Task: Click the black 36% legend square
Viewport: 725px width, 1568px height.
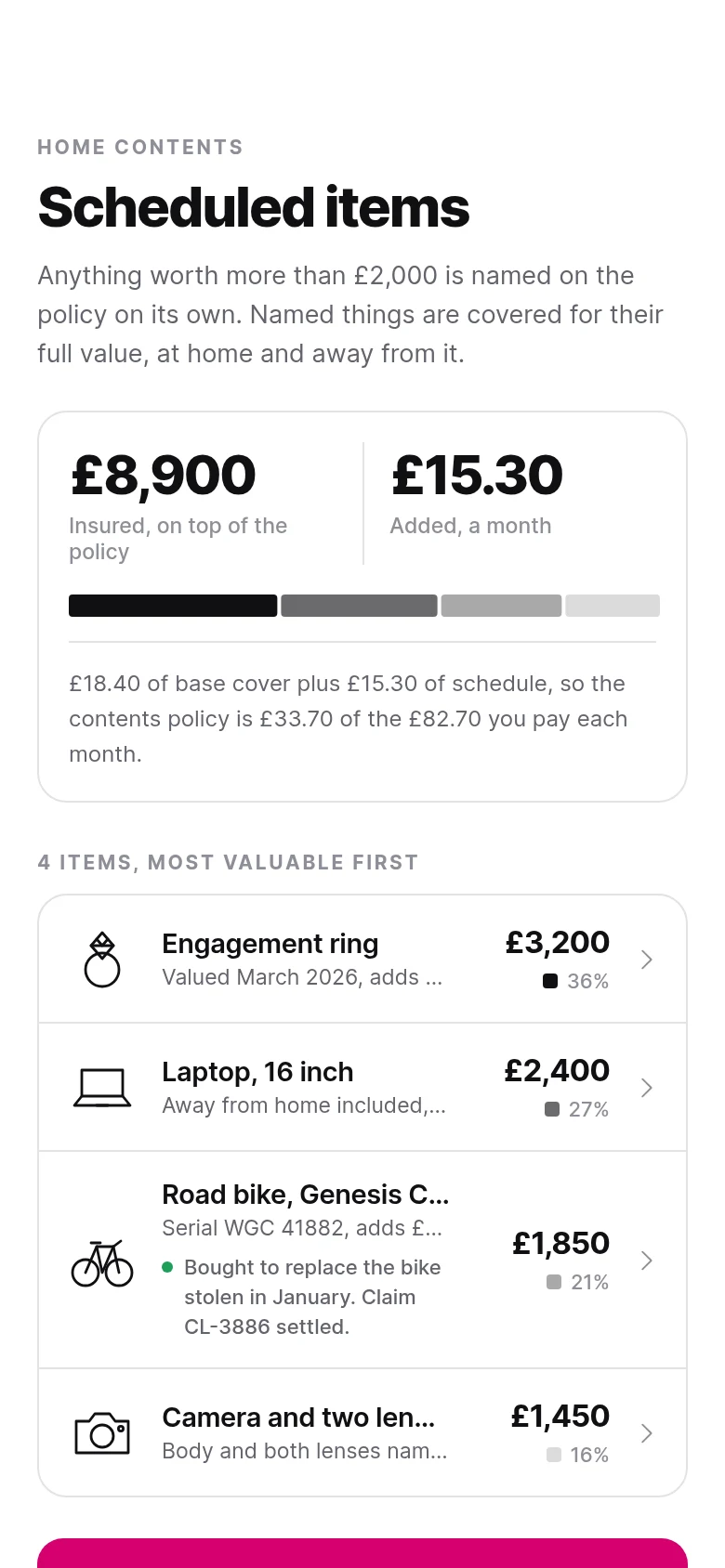Action: [550, 981]
